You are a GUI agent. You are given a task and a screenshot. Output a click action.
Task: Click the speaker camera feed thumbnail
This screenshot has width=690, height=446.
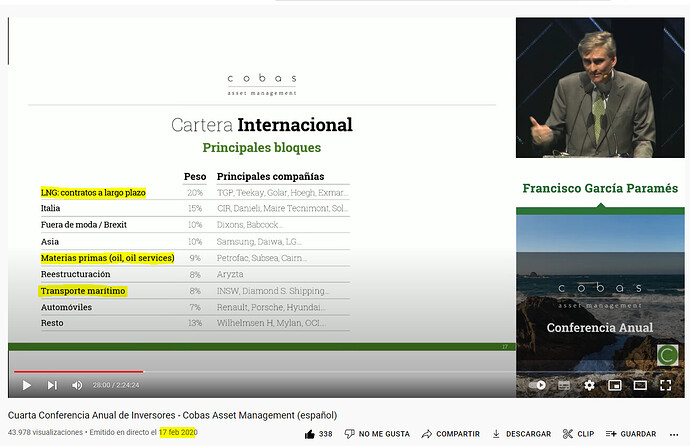pos(600,88)
